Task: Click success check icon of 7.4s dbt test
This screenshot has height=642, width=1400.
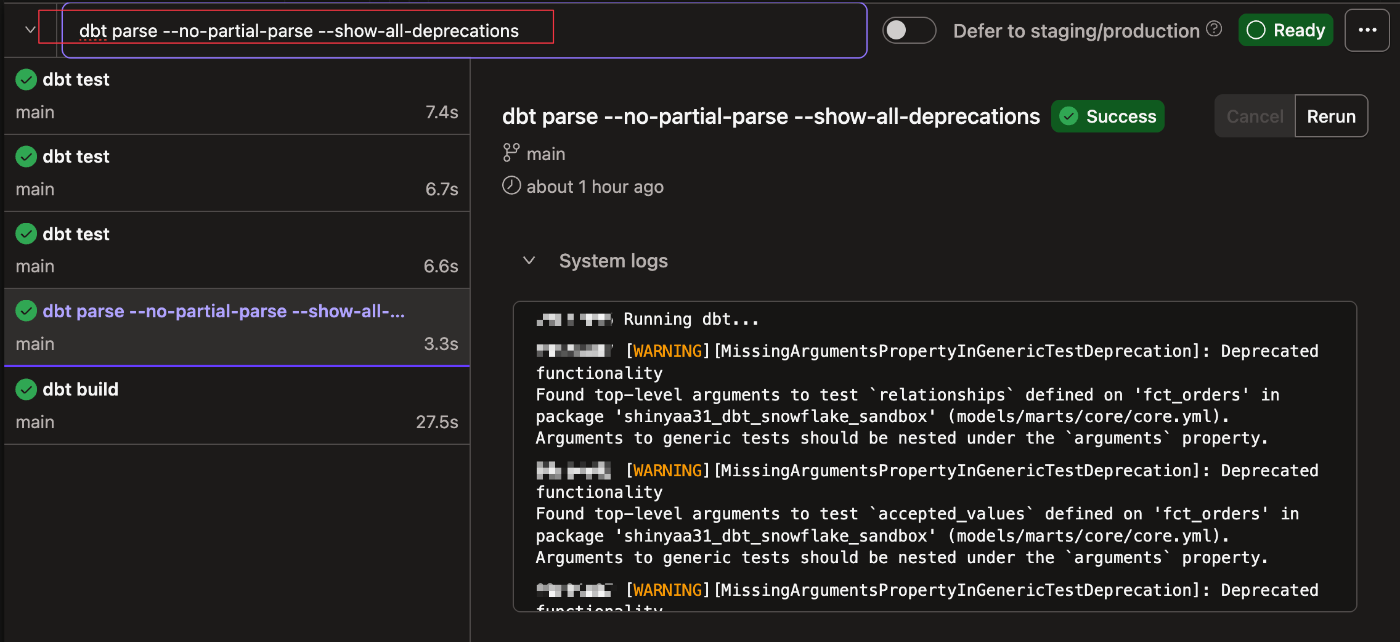Action: click(26, 79)
